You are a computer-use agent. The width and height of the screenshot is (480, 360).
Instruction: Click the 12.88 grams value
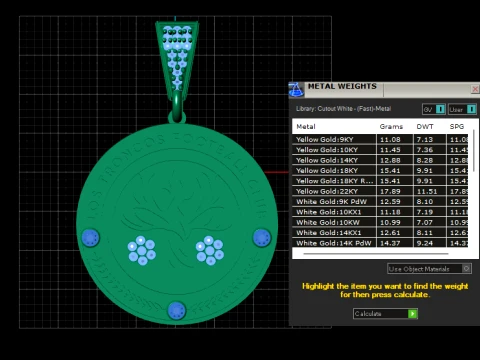pyautogui.click(x=390, y=160)
